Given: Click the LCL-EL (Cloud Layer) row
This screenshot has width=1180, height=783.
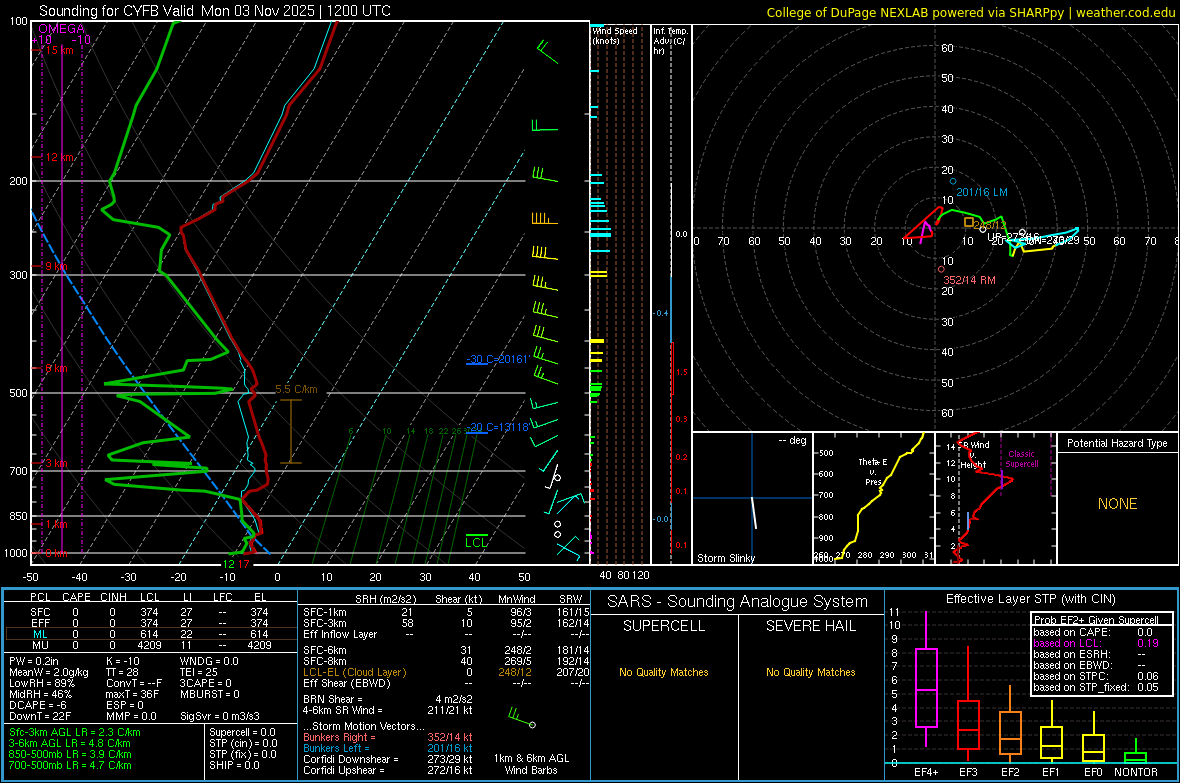Looking at the screenshot, I should pyautogui.click(x=446, y=672).
